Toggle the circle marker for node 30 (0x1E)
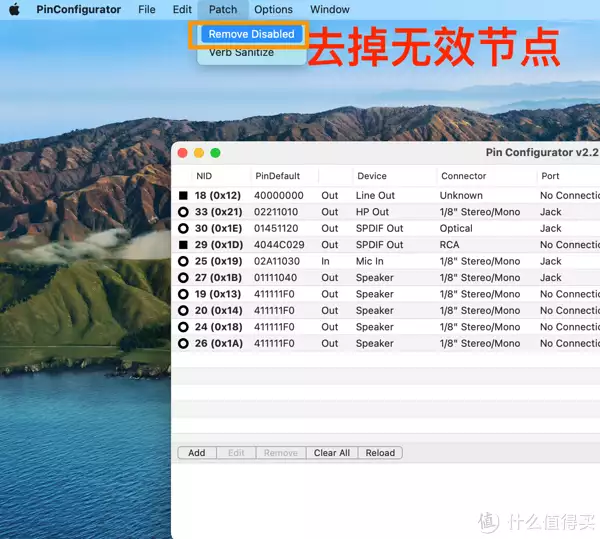 coord(183,228)
